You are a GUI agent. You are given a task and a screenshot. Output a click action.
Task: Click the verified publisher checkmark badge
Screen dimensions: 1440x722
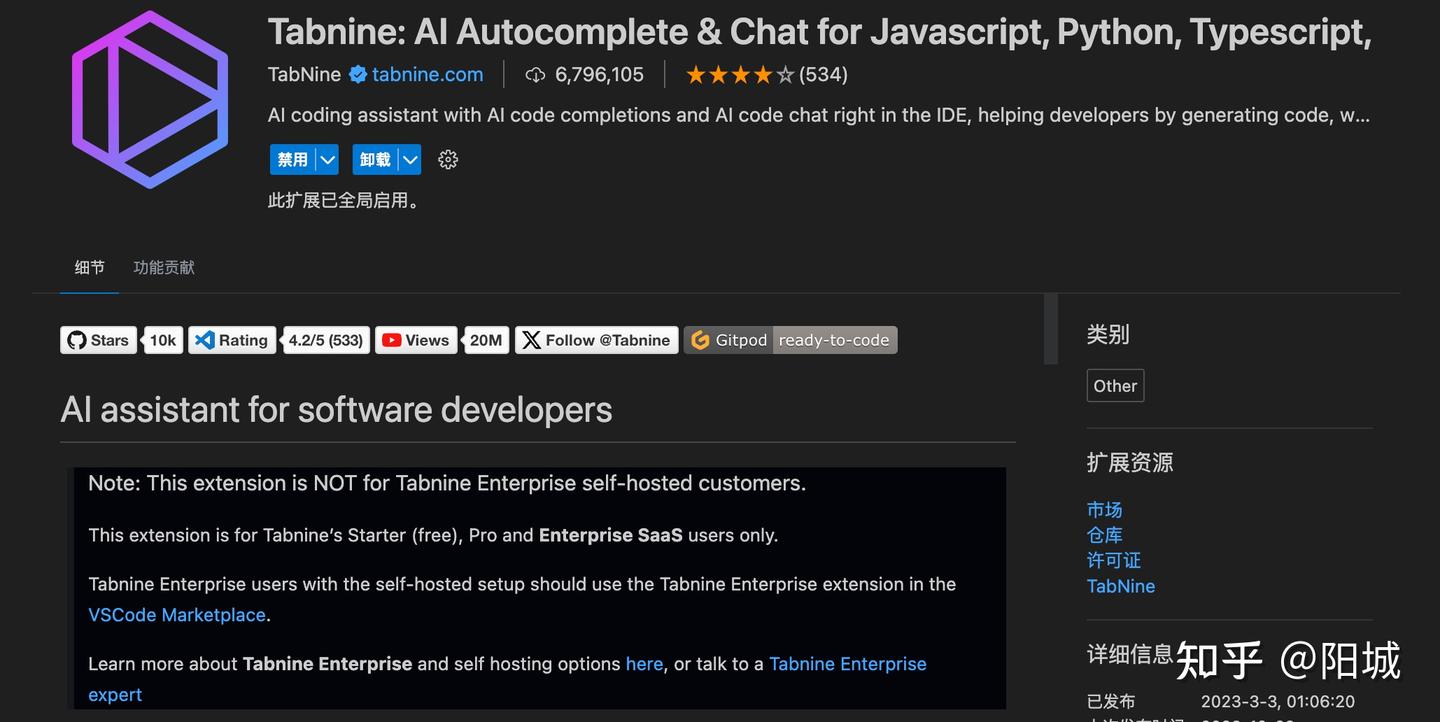358,74
